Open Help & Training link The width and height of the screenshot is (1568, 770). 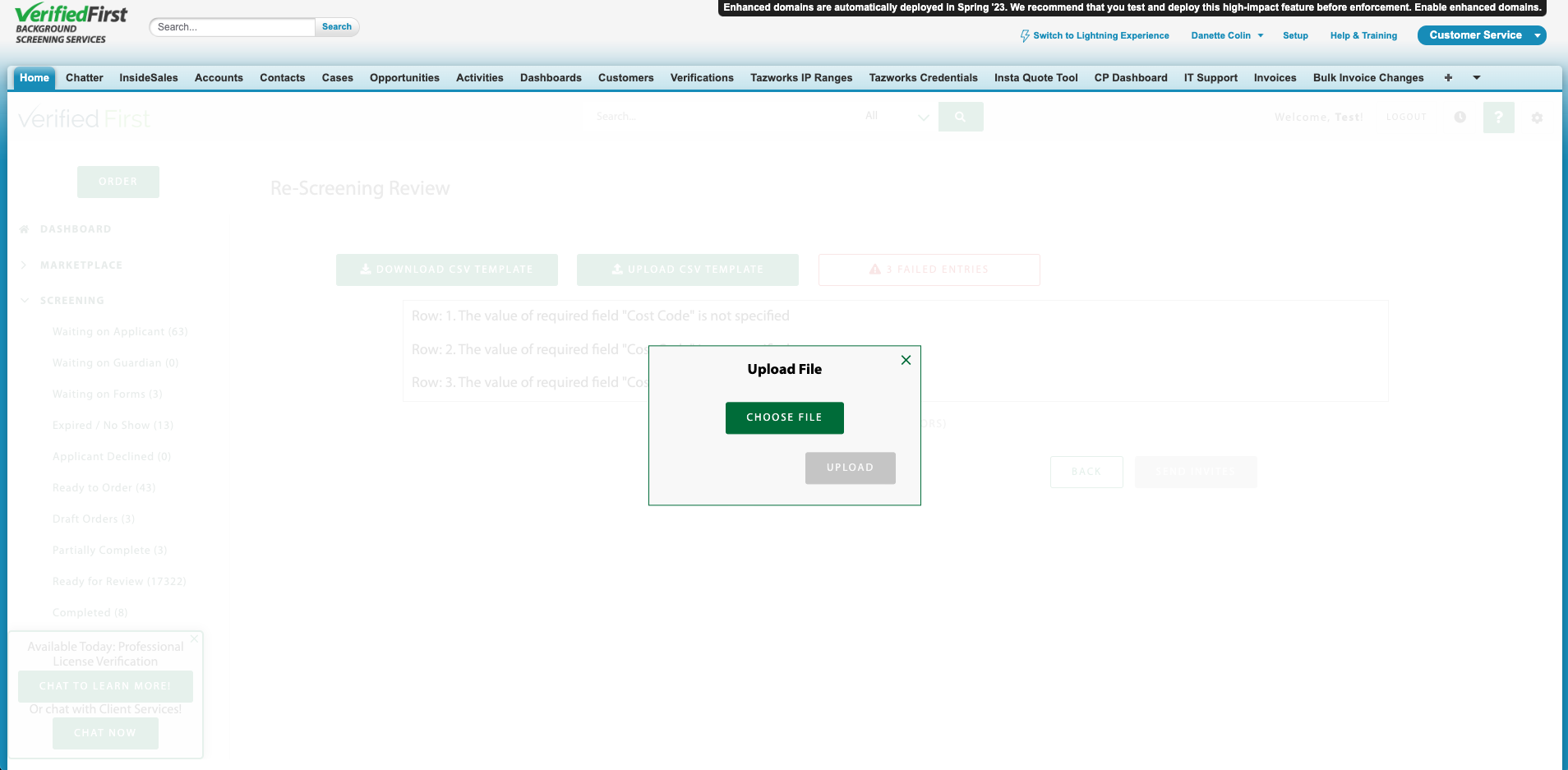(1363, 35)
